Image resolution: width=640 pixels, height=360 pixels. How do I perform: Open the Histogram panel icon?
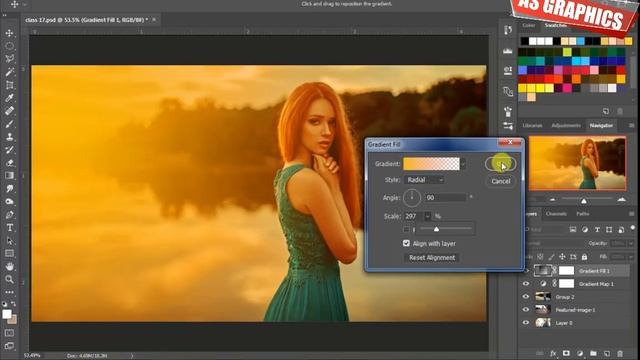click(508, 51)
